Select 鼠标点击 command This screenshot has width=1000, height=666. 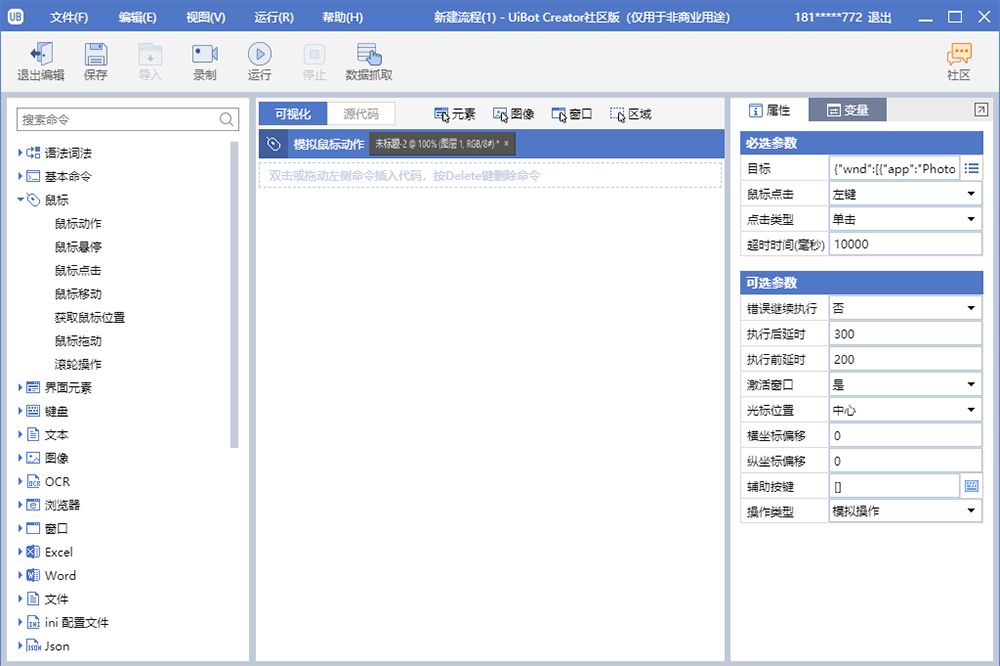pos(78,270)
